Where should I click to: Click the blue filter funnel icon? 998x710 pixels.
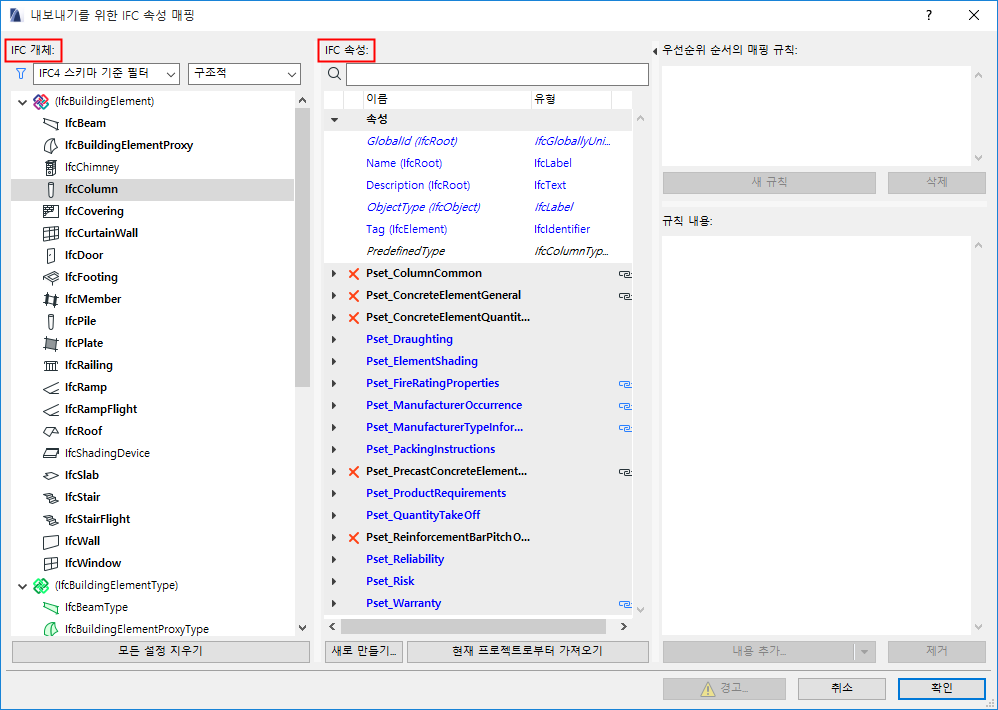tap(21, 74)
